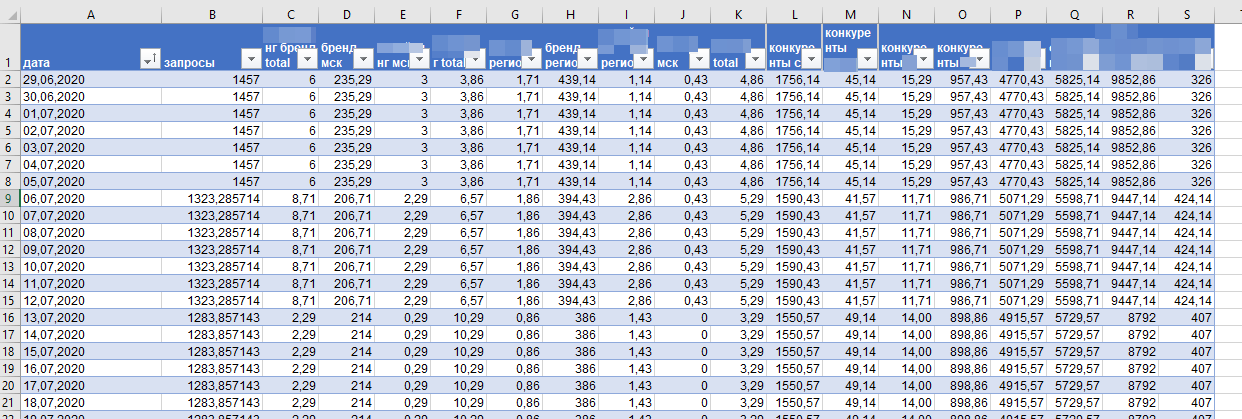
Task: Select 439,14 in the 04.07.2020 row
Action: coord(570,164)
